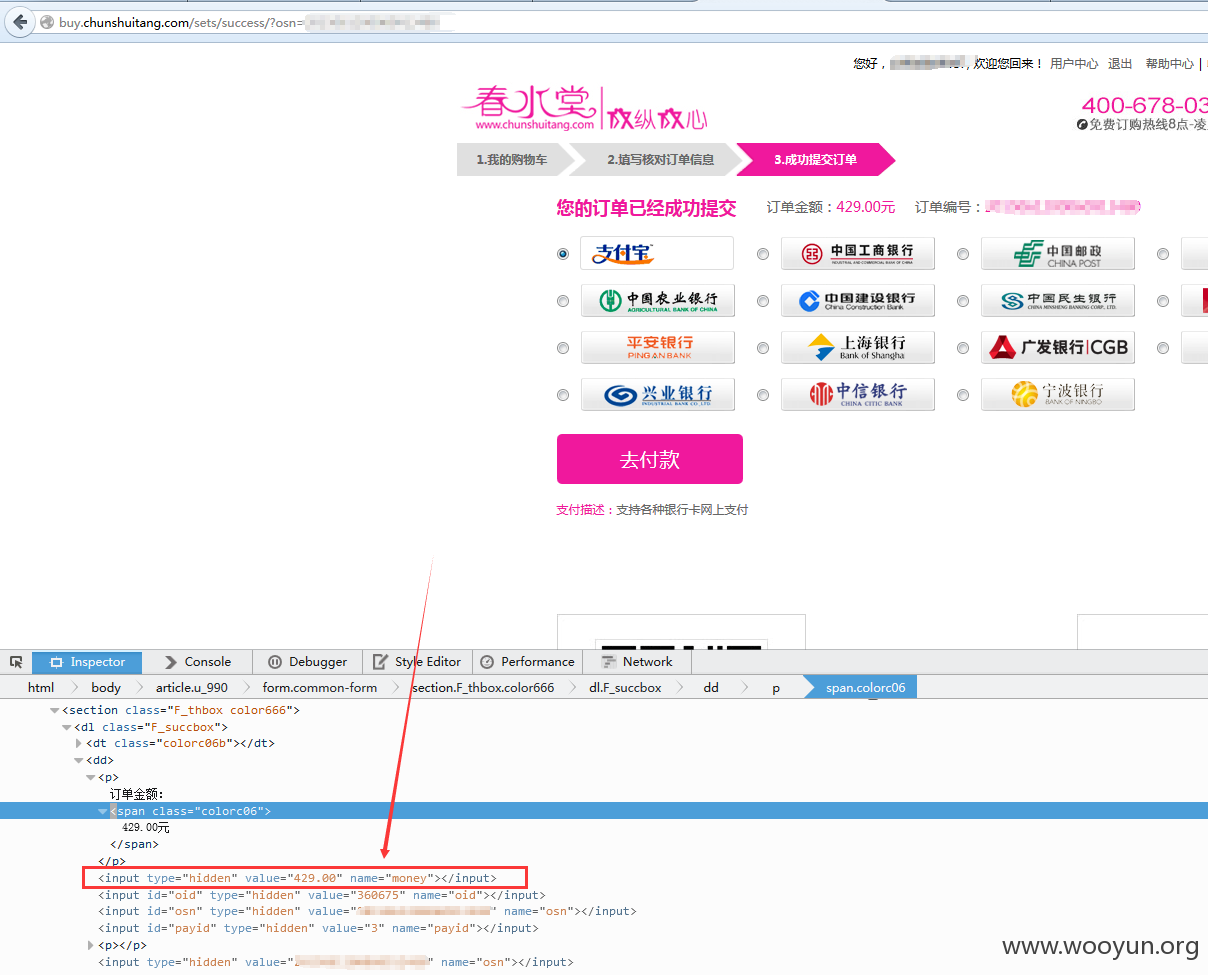The image size is (1208, 975).
Task: Expand the dt colorc06b node
Action: [x=79, y=743]
